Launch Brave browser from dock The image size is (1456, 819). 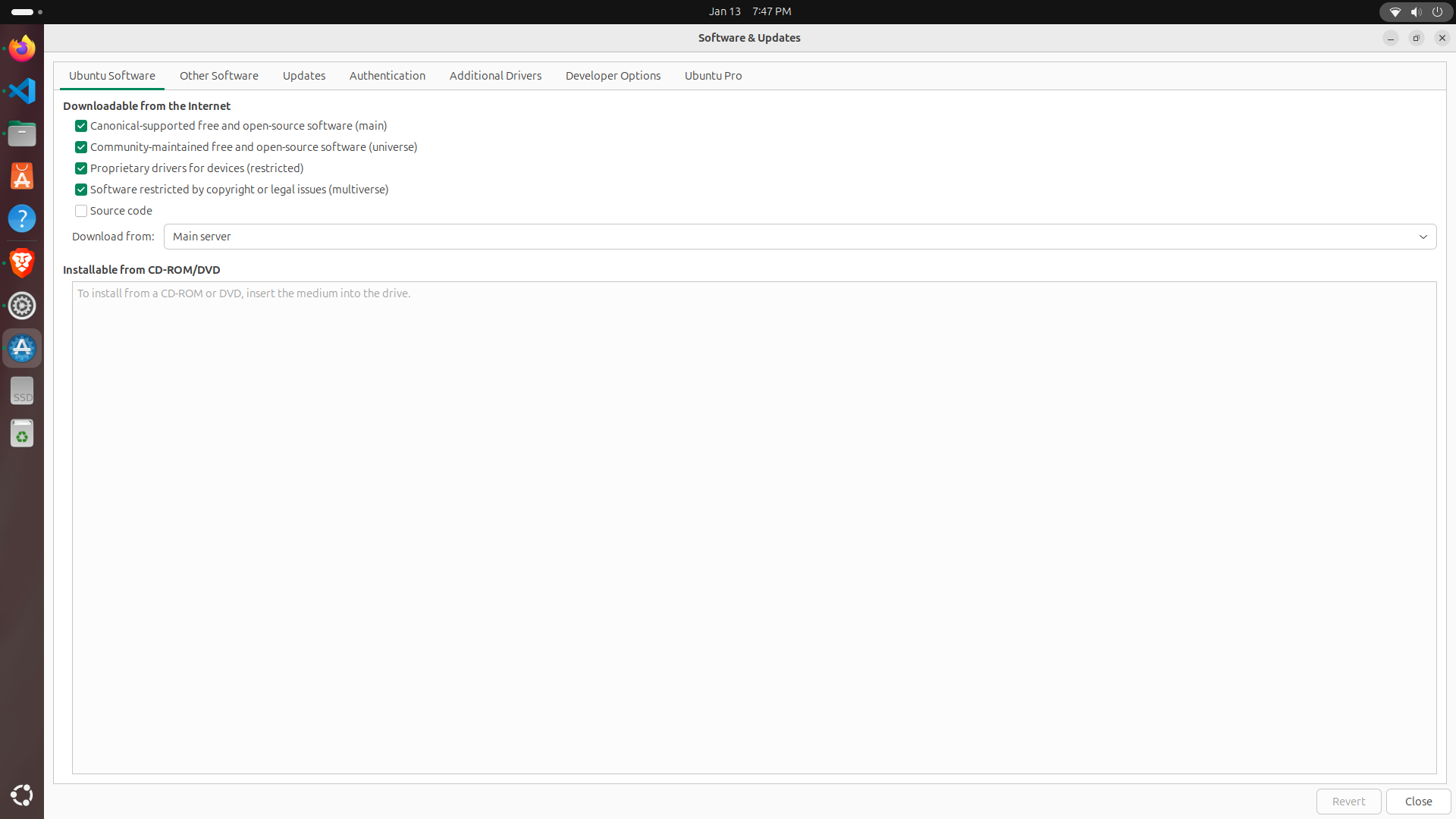[x=22, y=262]
